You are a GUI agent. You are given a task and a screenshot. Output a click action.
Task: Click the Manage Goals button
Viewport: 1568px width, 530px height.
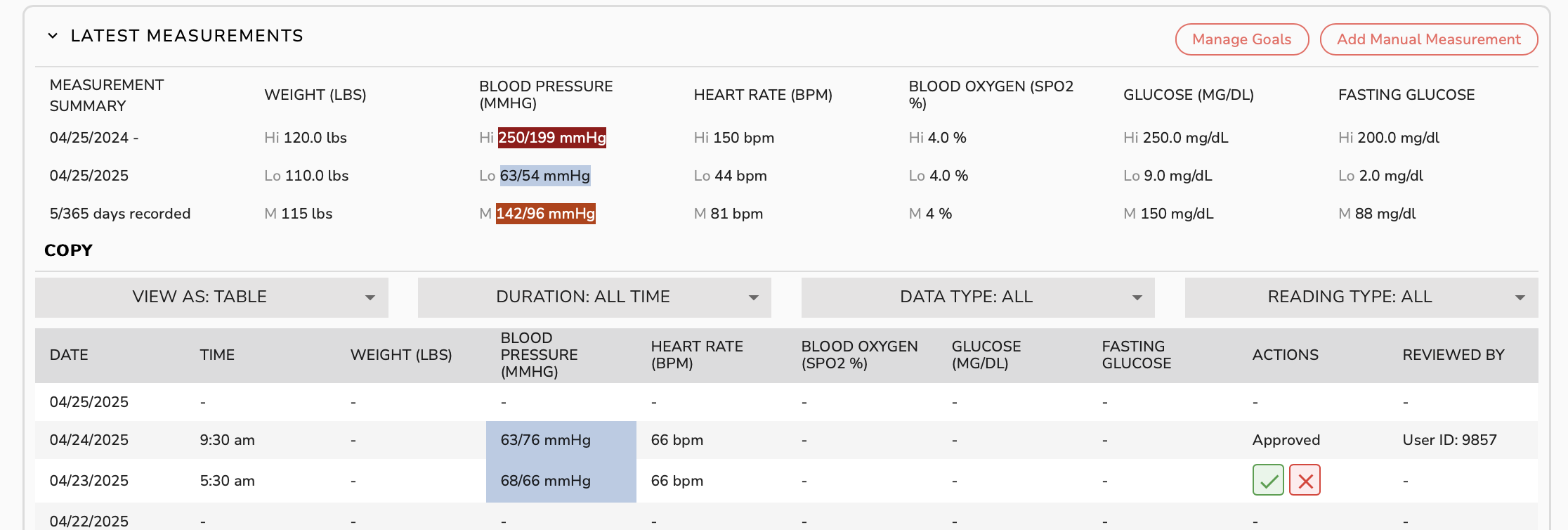[x=1241, y=39]
